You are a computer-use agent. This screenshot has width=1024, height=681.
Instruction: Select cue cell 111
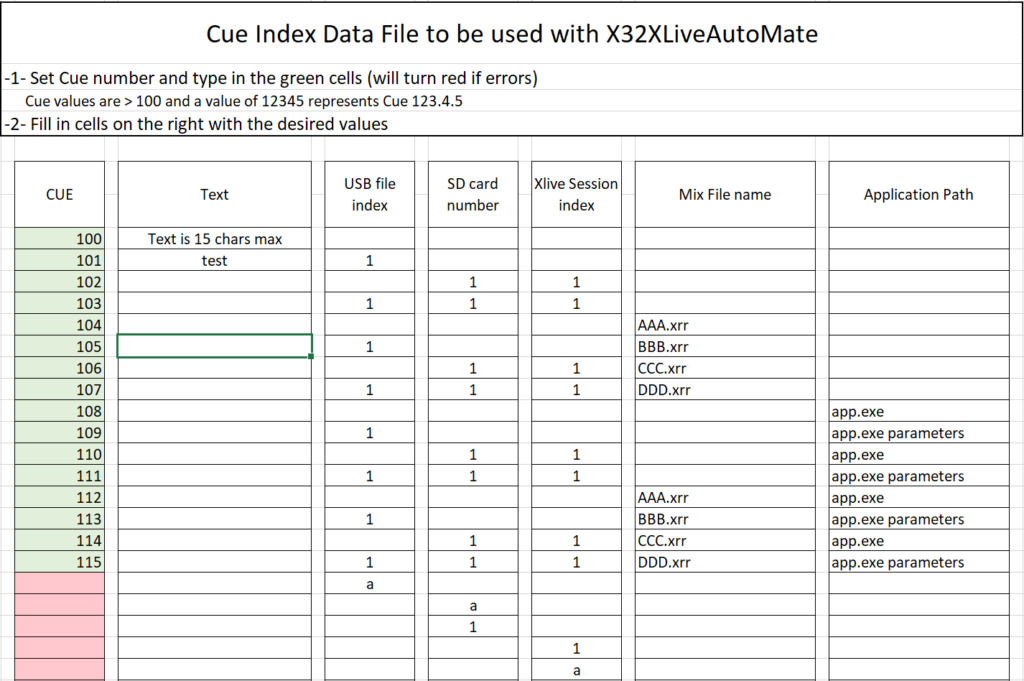[x=59, y=475]
